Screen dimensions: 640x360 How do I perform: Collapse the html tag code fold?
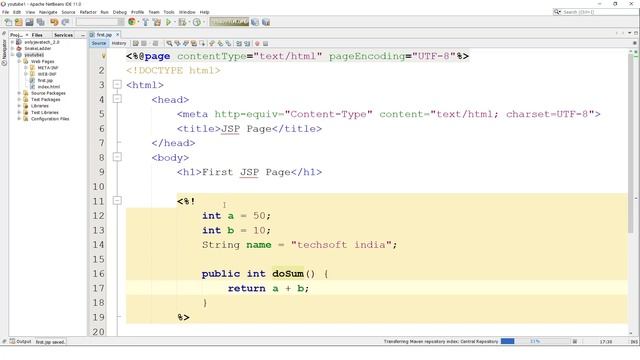click(x=117, y=84)
